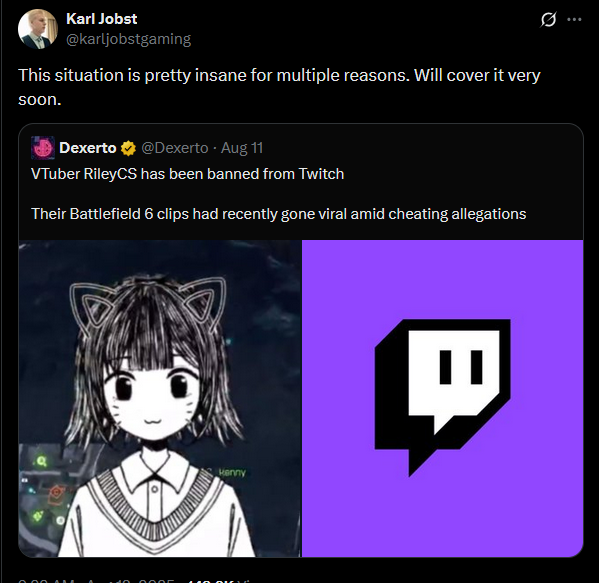Click the @Dexerto handle in quoted tweet
Image resolution: width=599 pixels, height=583 pixels.
(x=175, y=148)
